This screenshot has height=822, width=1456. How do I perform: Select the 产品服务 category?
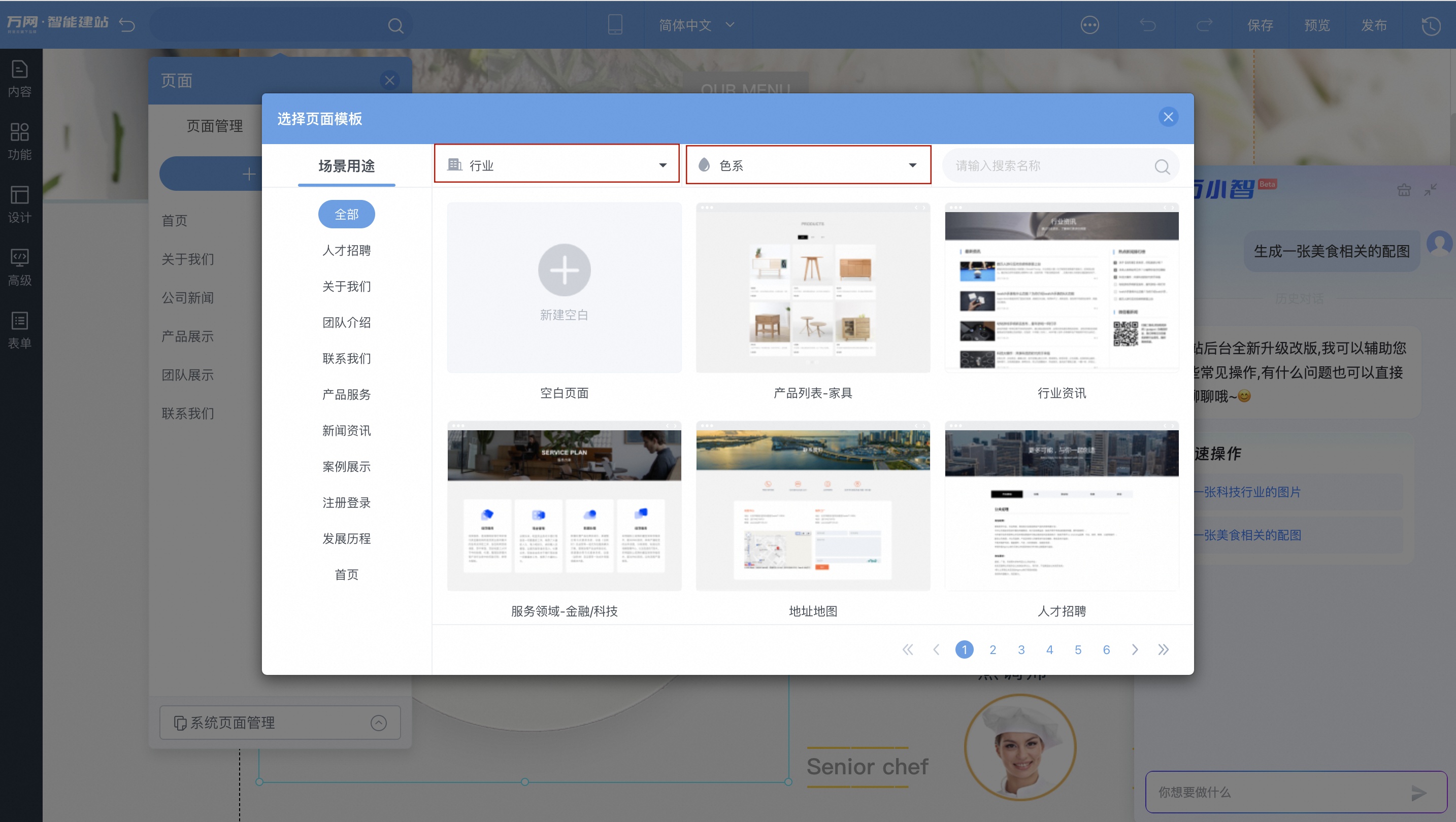coord(346,394)
